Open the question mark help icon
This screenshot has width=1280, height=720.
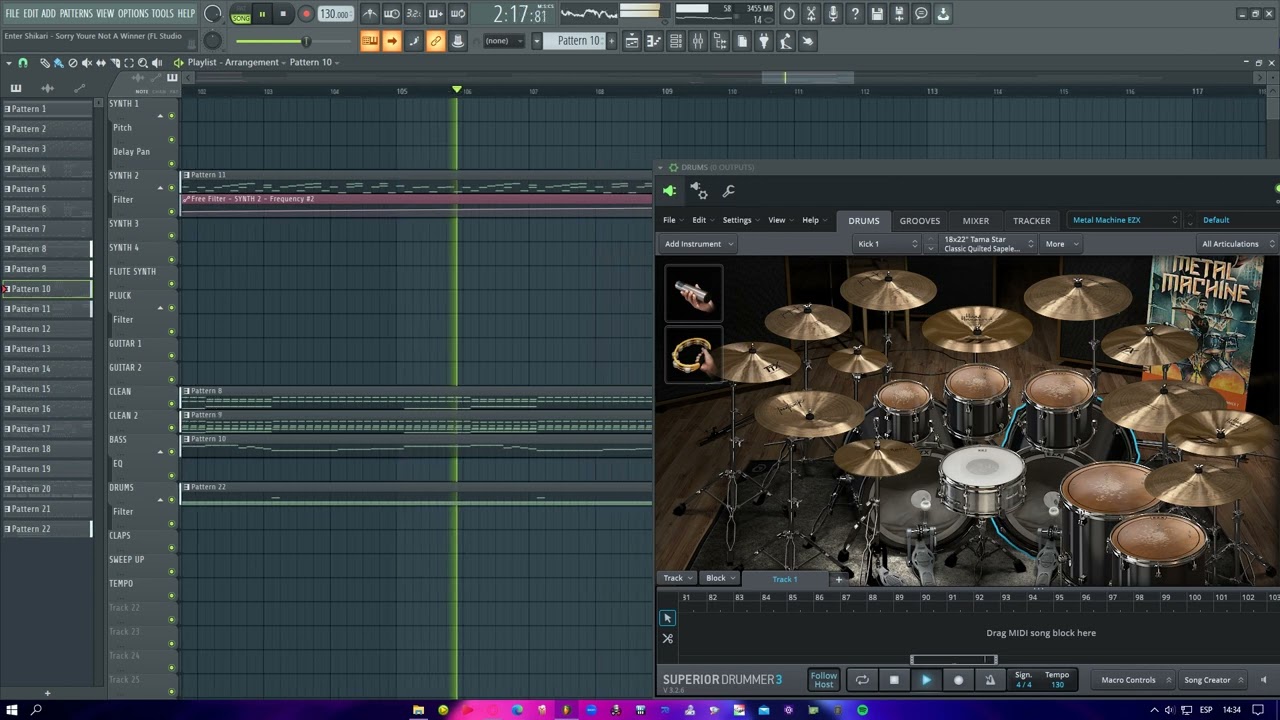pos(855,14)
